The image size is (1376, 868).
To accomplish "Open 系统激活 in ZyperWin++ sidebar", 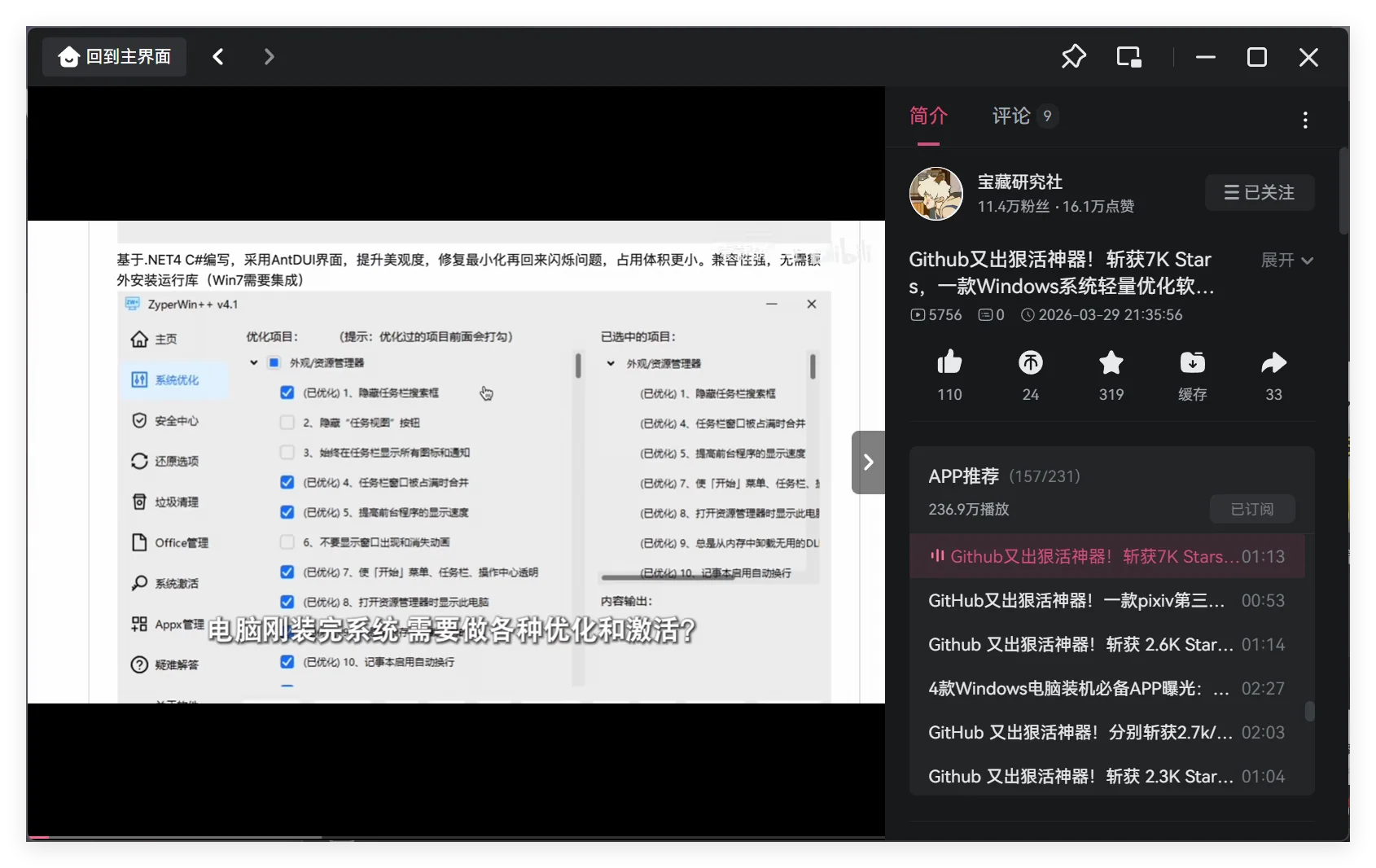I will [165, 584].
